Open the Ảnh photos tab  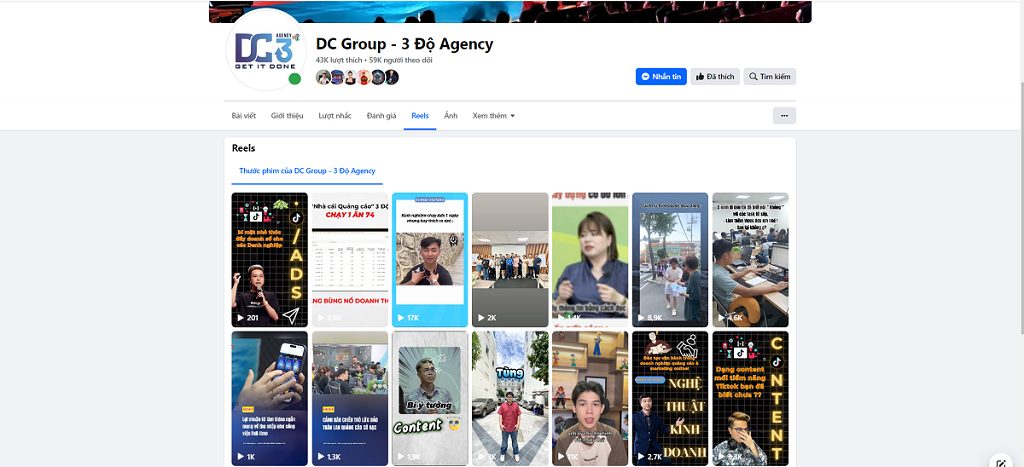[451, 116]
